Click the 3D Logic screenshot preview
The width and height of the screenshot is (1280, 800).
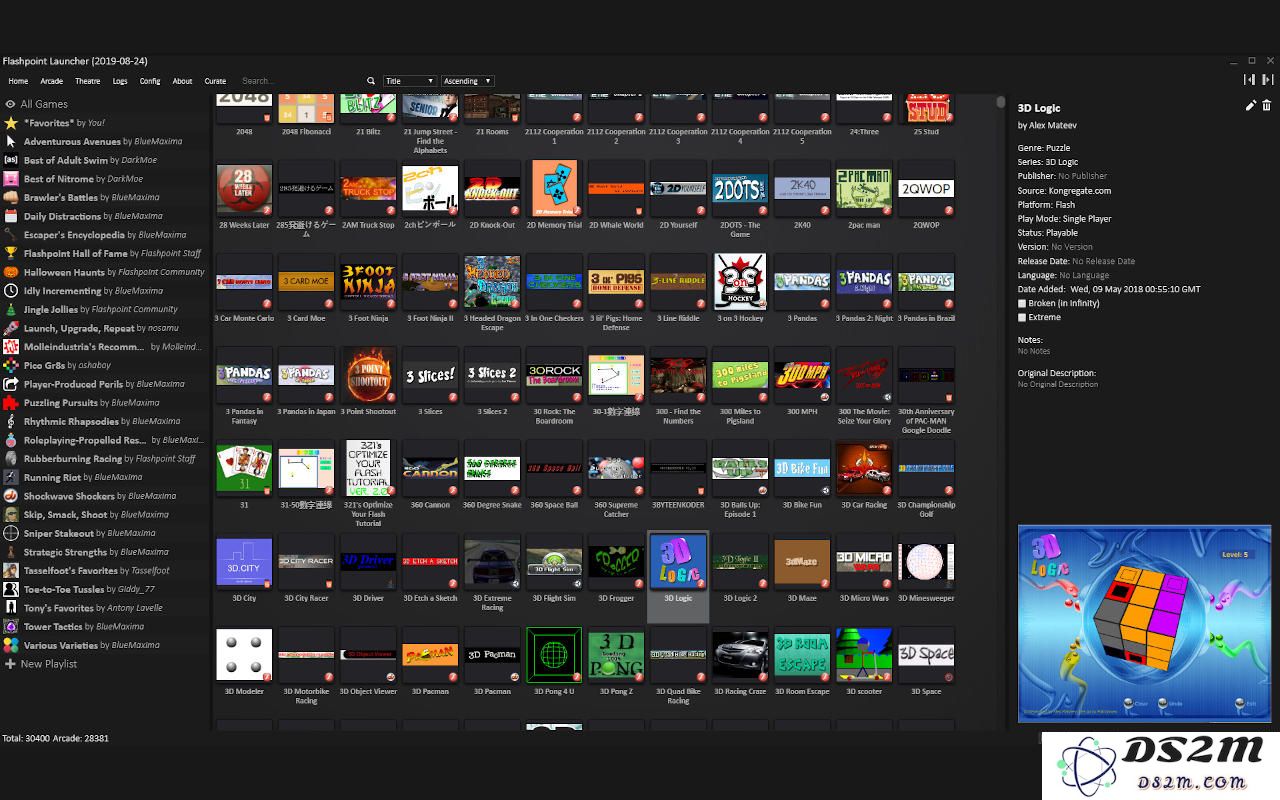pos(1144,623)
